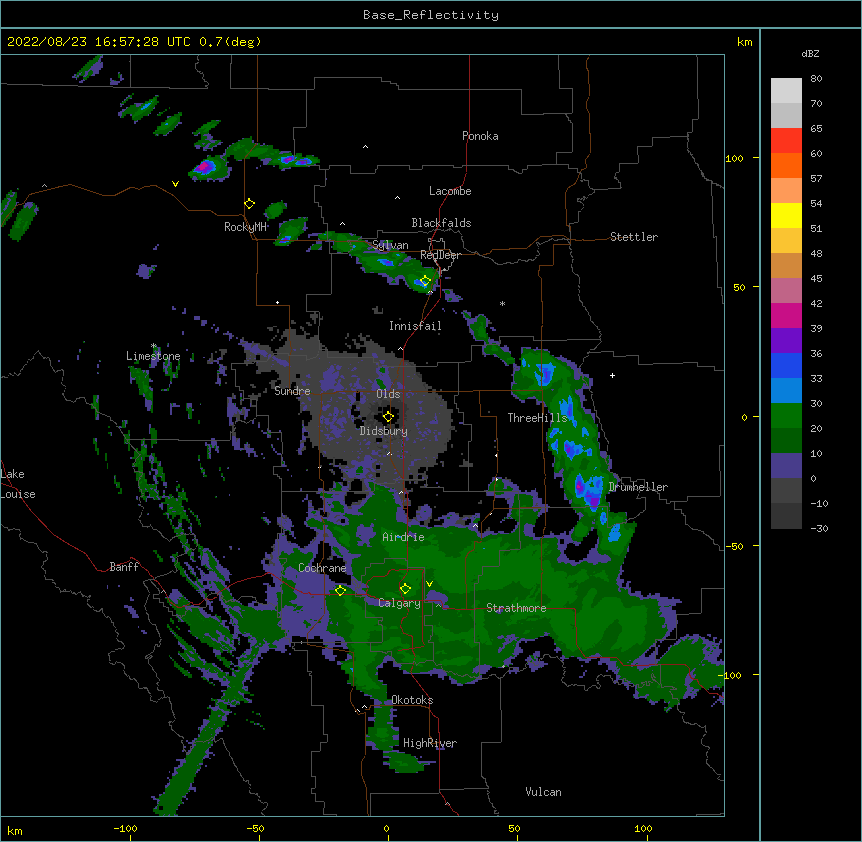
Task: Click the Innisfail town label
Action: click(x=415, y=326)
